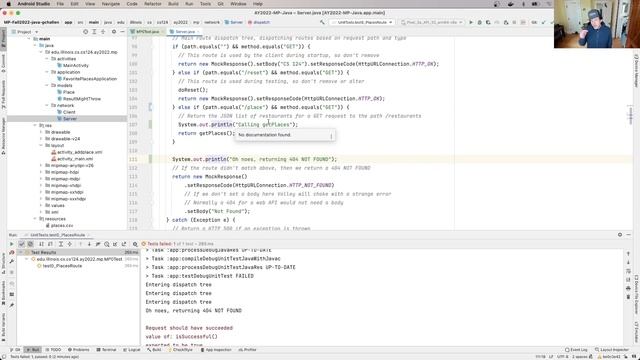Open Logcat tool window

131,350
